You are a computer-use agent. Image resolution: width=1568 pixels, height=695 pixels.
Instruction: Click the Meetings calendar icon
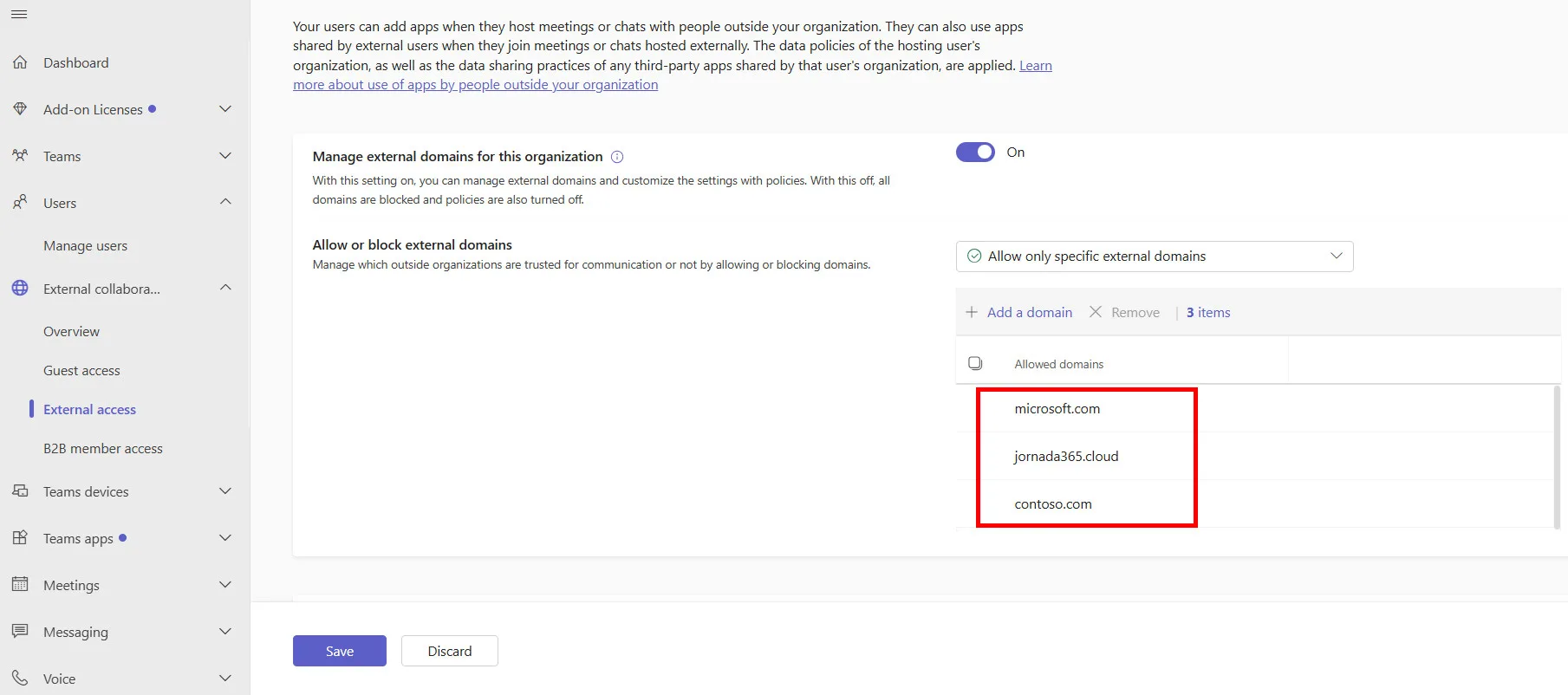coord(20,585)
